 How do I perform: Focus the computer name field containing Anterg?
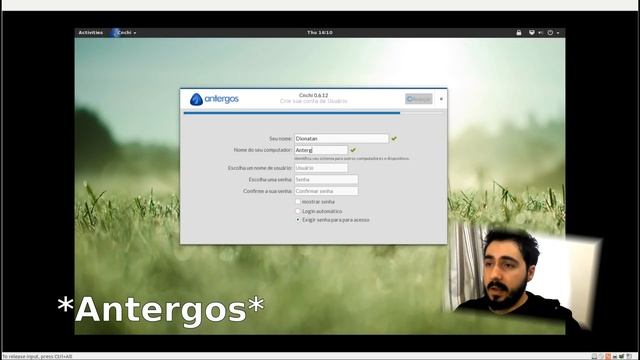click(x=321, y=150)
